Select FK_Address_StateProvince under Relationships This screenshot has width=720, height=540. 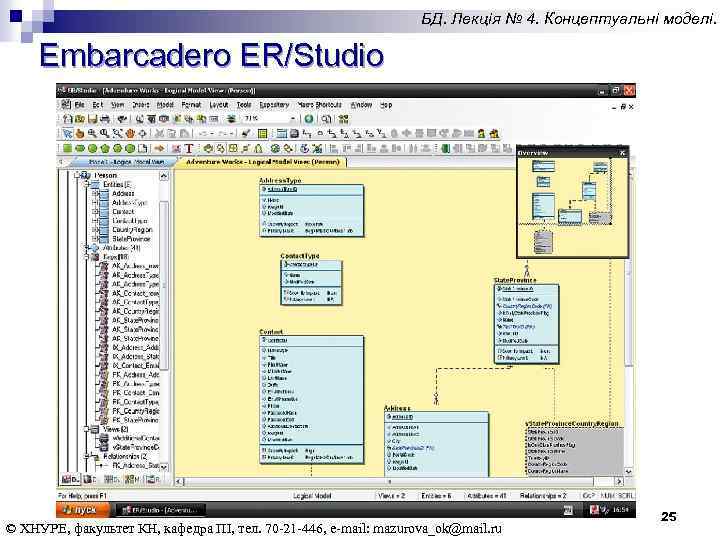pyautogui.click(x=135, y=466)
